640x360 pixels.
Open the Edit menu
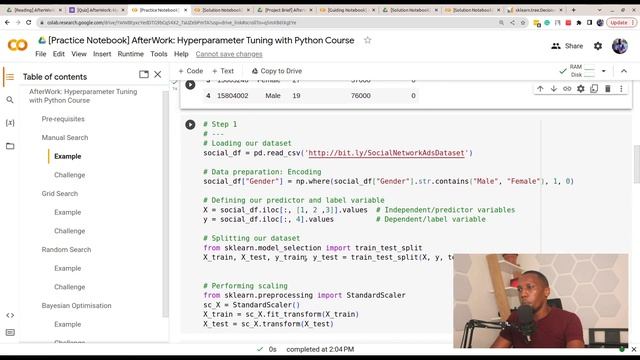(59, 54)
